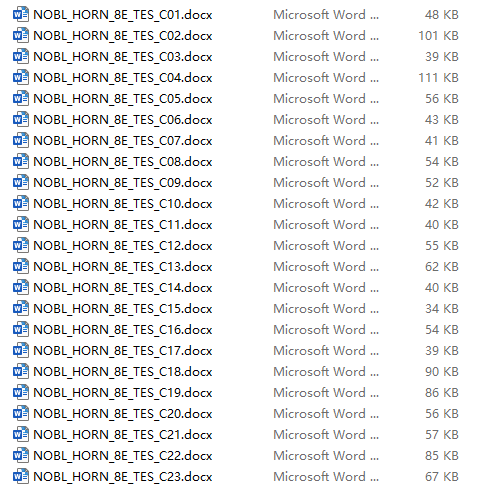Click the 111 KB size value
The image size is (490, 502).
point(438,78)
